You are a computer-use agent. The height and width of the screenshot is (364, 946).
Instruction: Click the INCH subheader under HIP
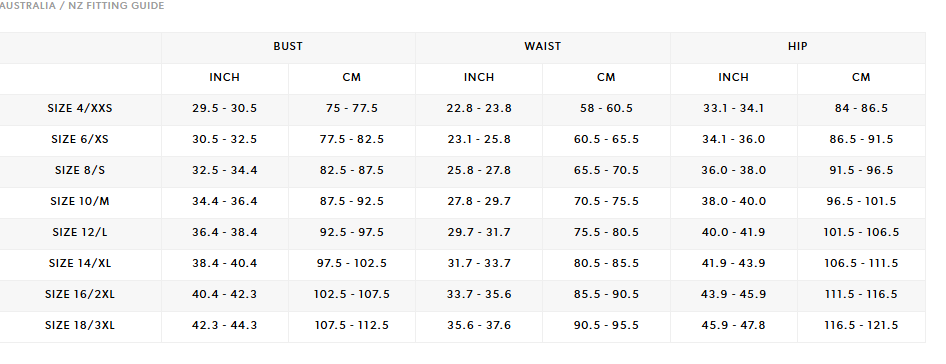point(734,77)
